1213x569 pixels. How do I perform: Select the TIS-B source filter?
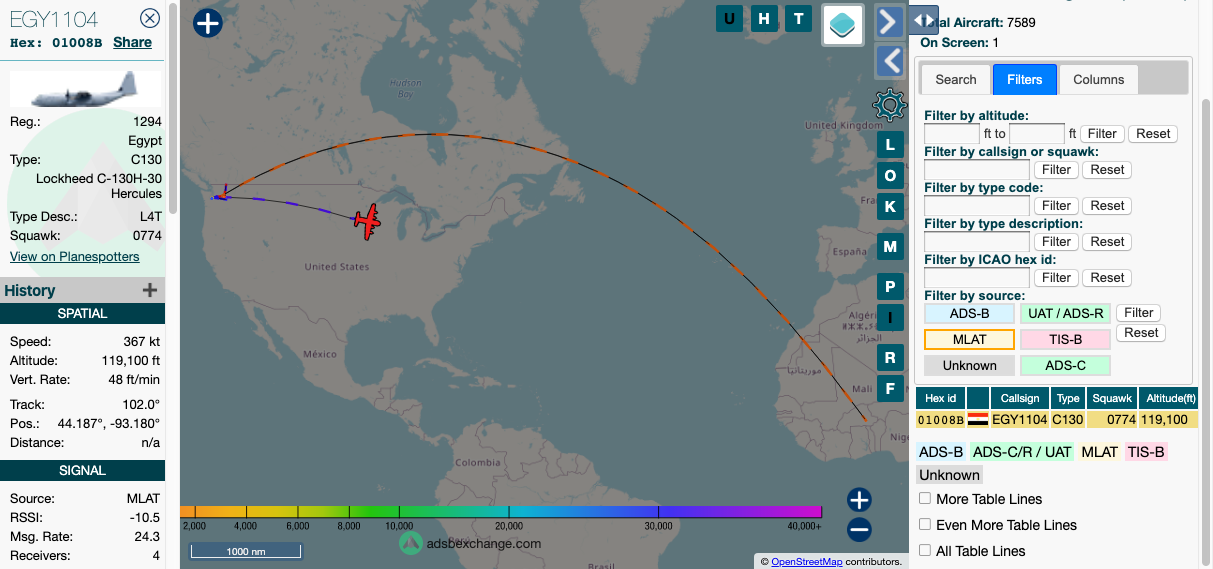point(1065,339)
